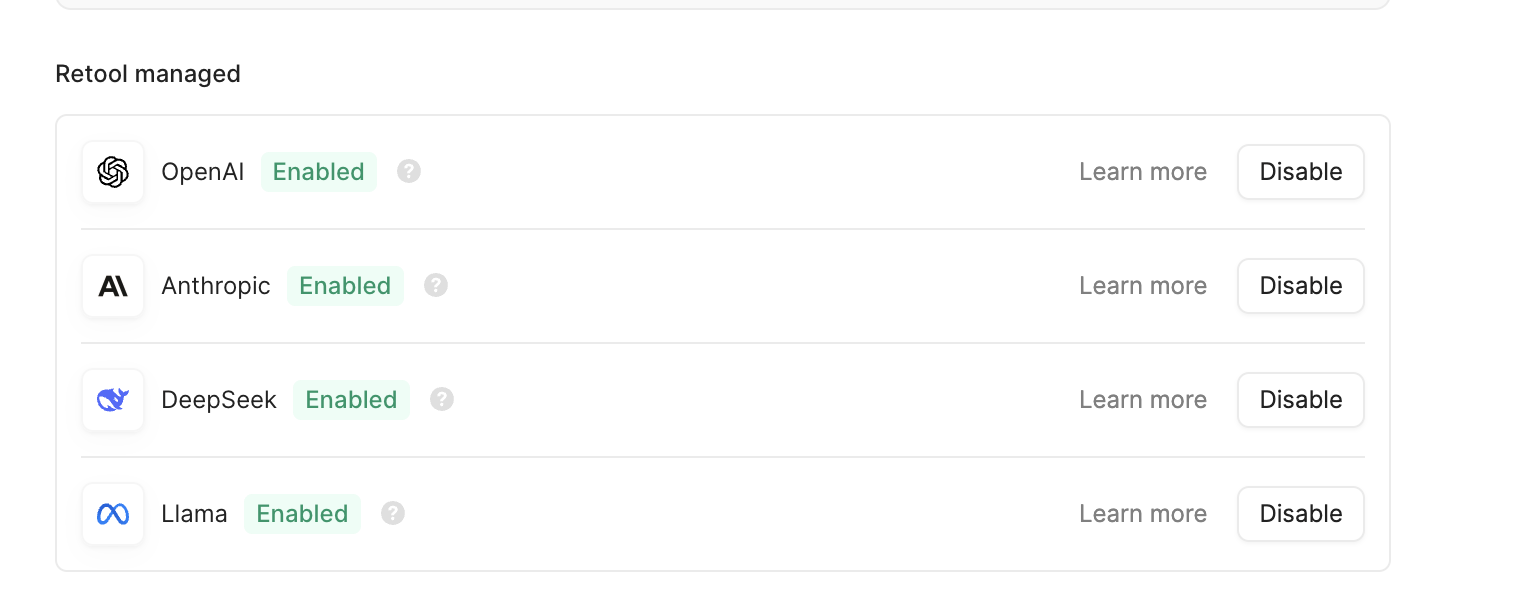Screen dimensions: 1532x608
Task: Click the OpenAI Enabled status badge
Action: (x=319, y=172)
